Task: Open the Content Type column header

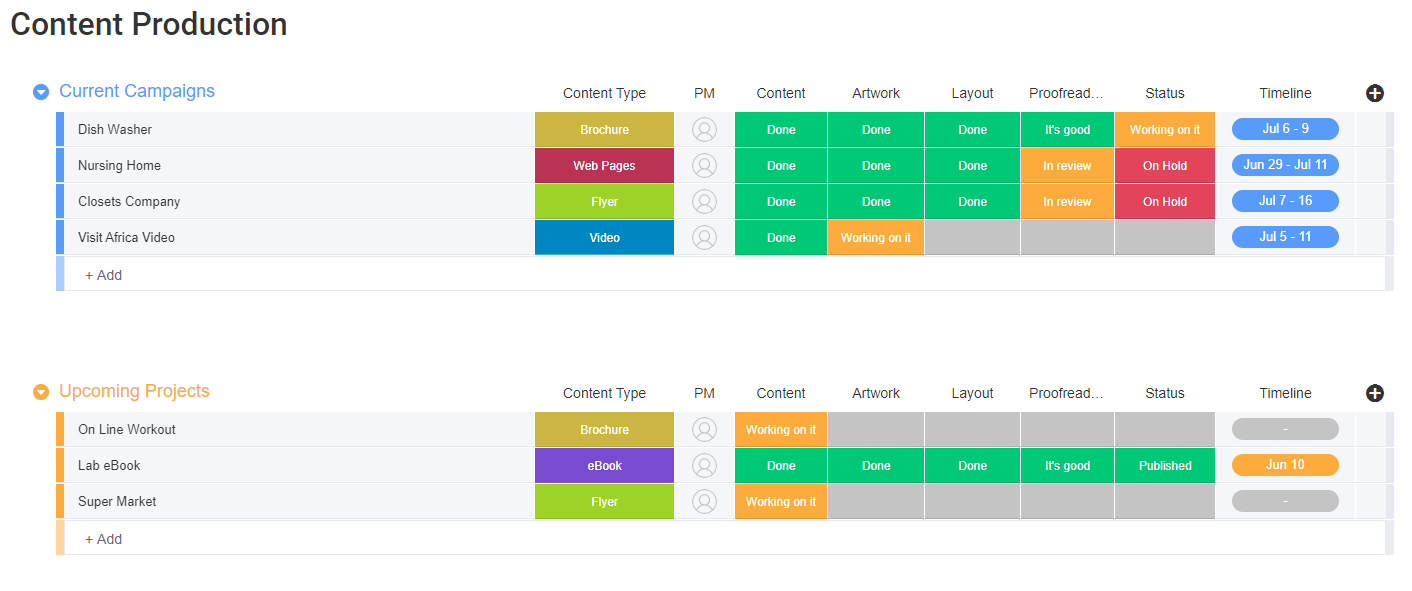Action: 604,93
